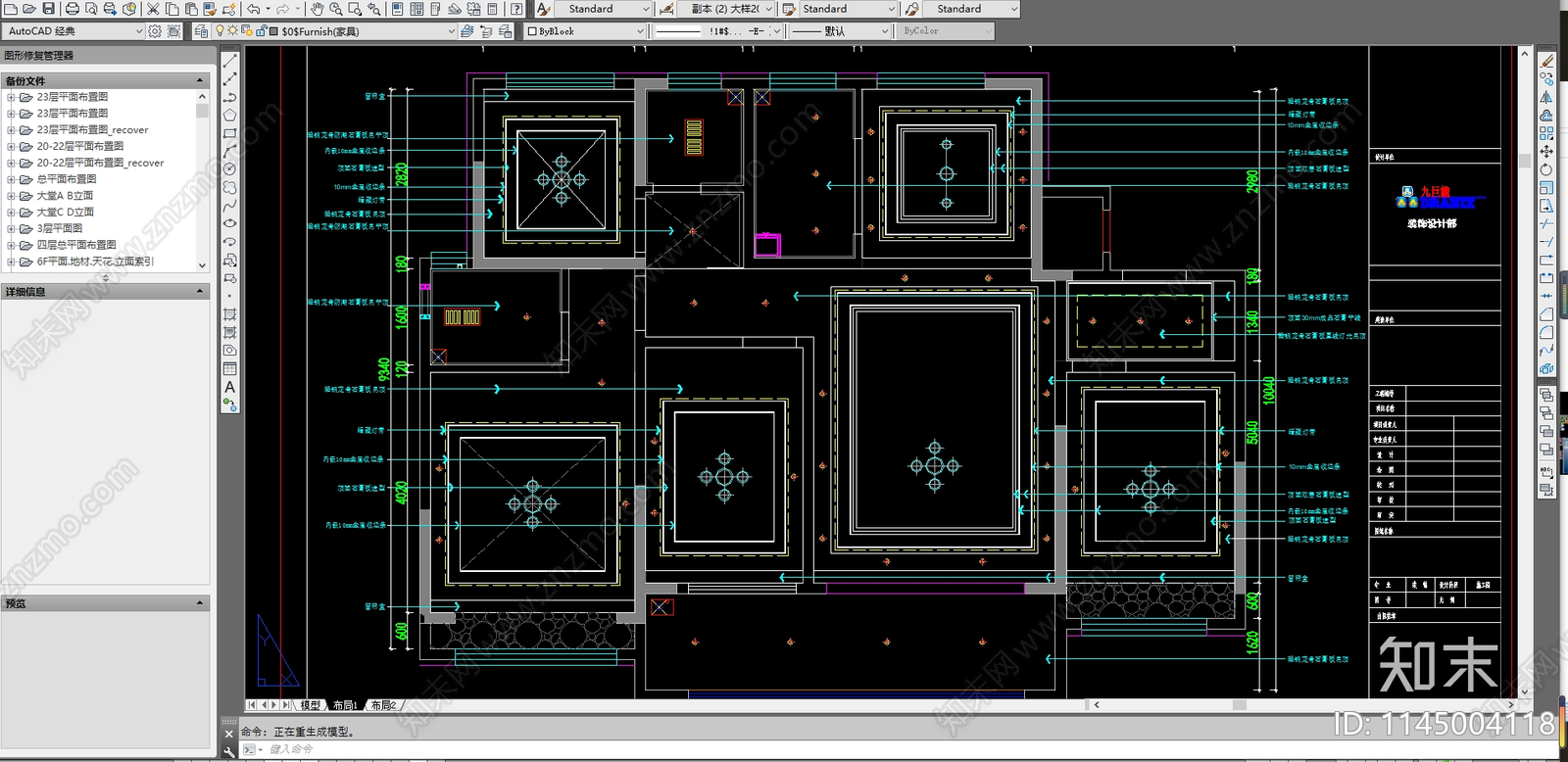Select the Polygon draw tool

tap(229, 116)
